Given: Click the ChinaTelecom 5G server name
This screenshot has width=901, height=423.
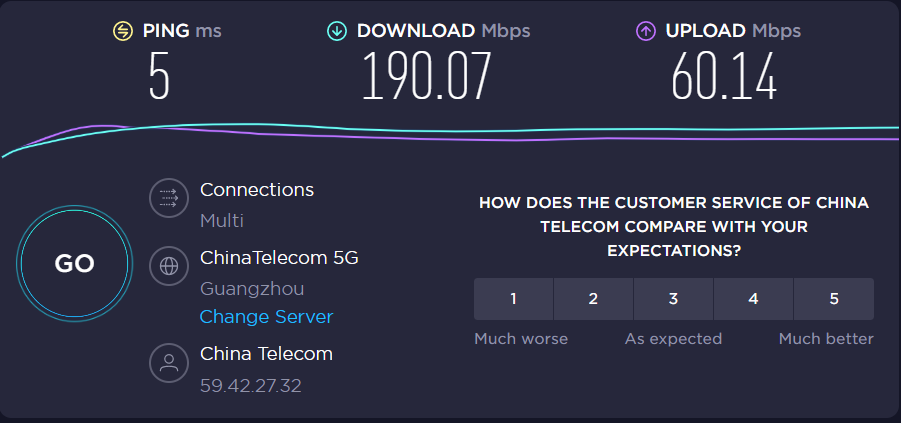Looking at the screenshot, I should [x=279, y=258].
